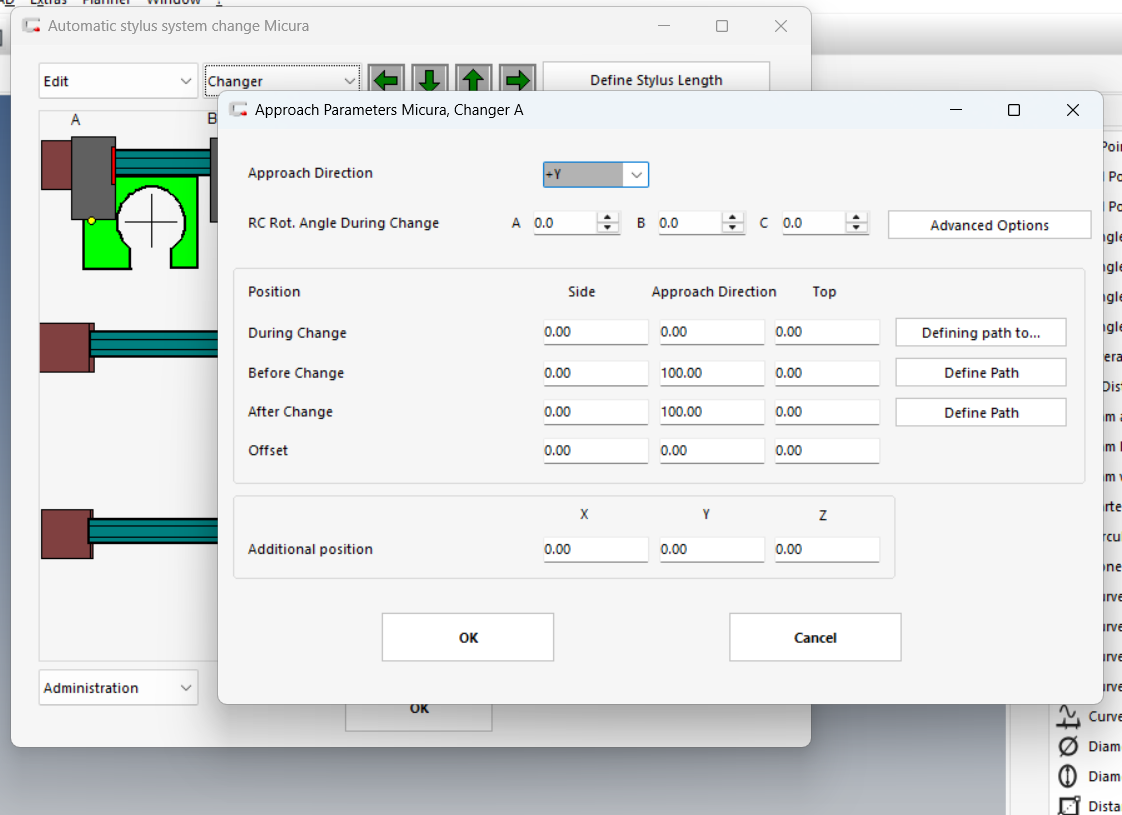Open Advanced Options

989,225
